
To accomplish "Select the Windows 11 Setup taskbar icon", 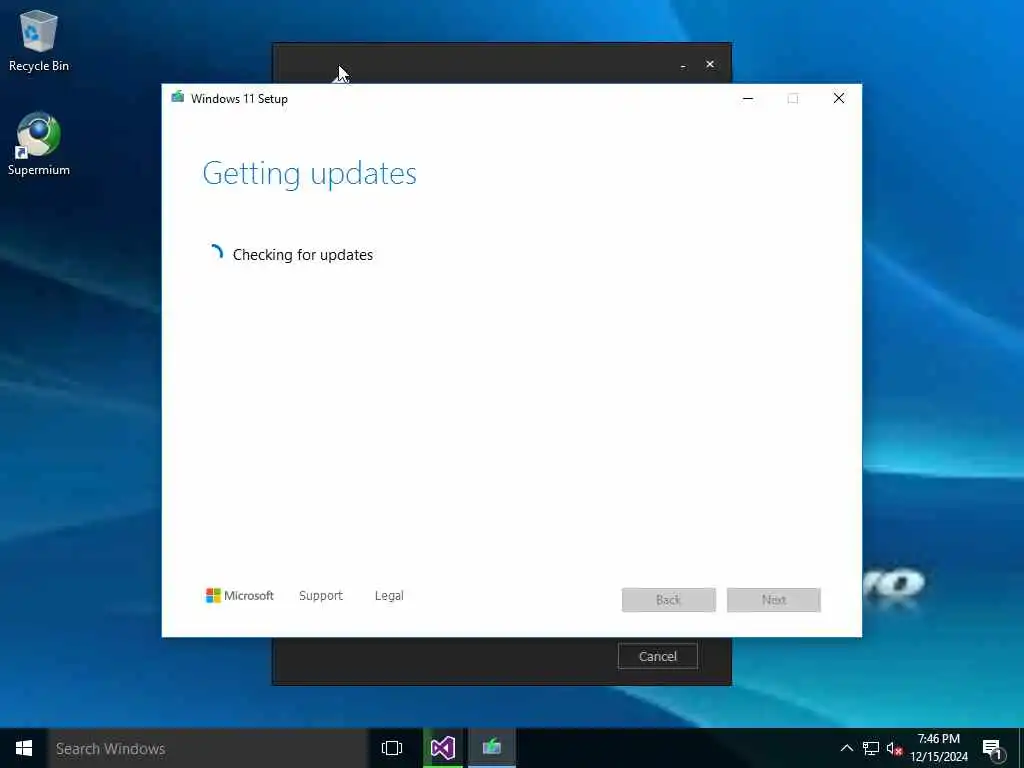I will click(492, 748).
